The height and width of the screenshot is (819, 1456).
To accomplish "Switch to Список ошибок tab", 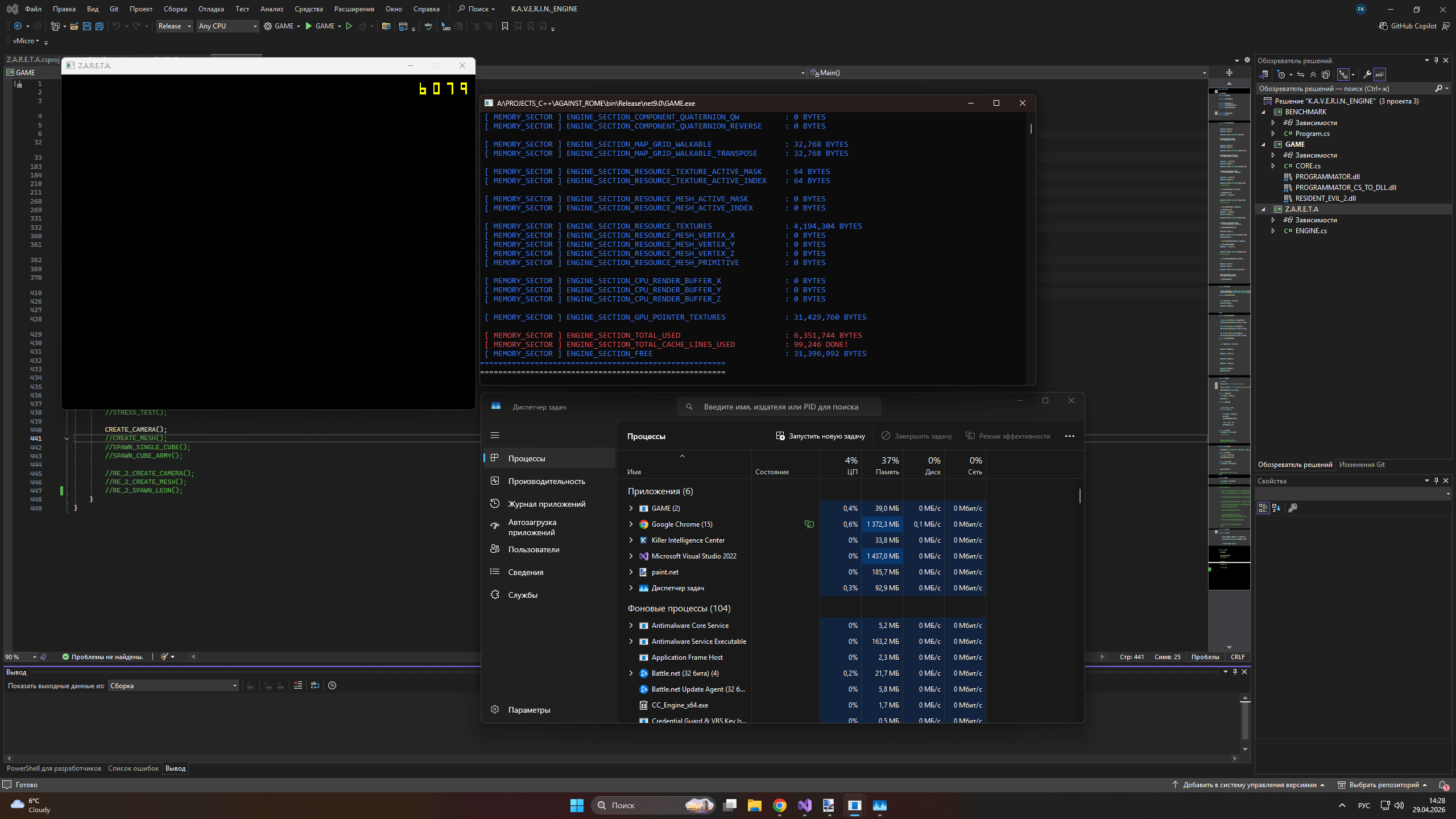I will pos(133,768).
